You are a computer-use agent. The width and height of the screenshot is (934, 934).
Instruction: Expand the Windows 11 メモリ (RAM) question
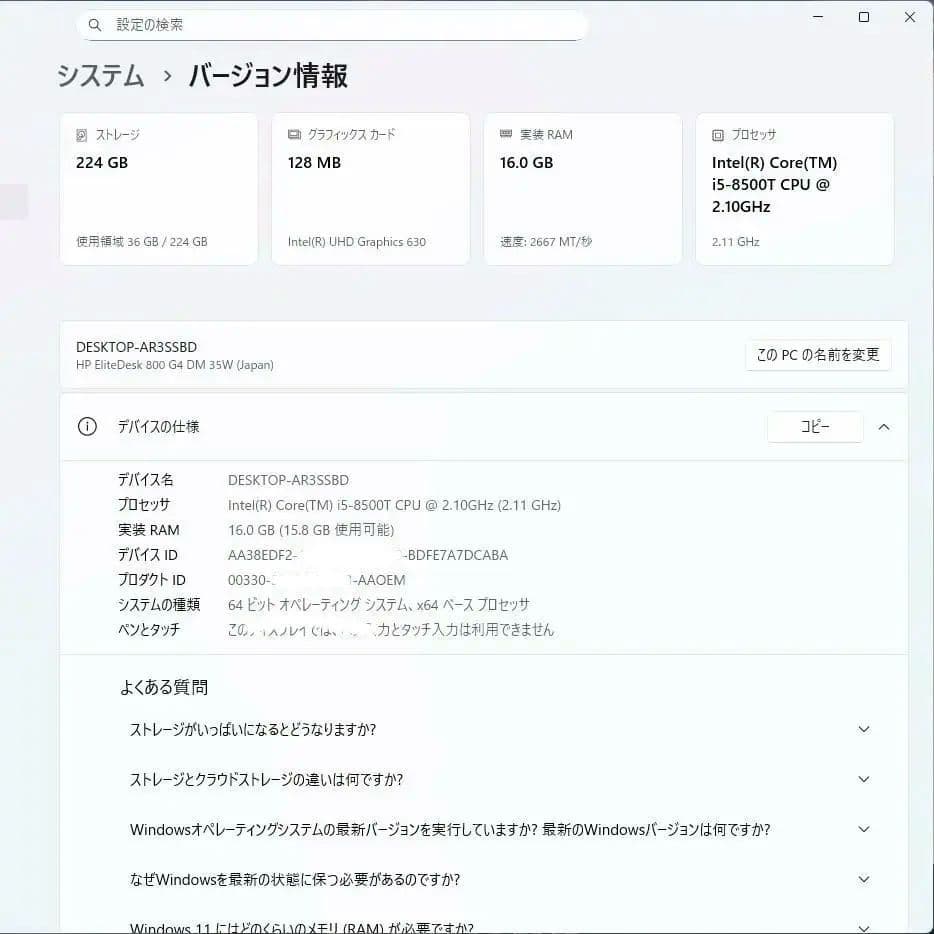pyautogui.click(x=863, y=925)
